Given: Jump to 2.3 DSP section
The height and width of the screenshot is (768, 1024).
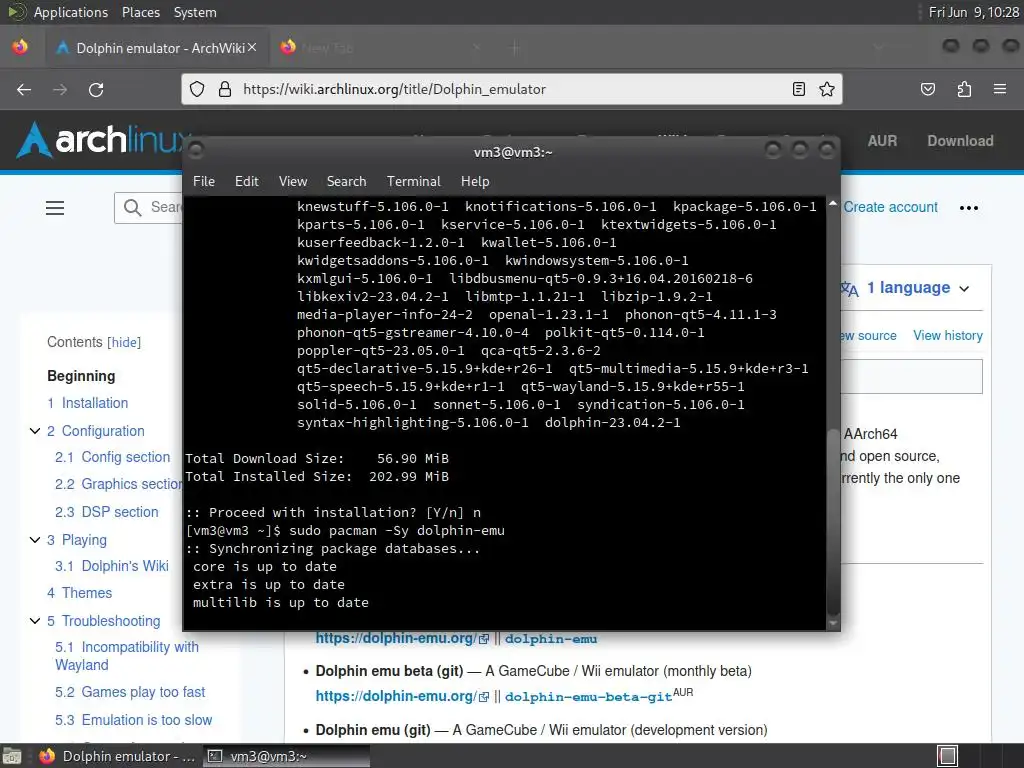Looking at the screenshot, I should [106, 512].
